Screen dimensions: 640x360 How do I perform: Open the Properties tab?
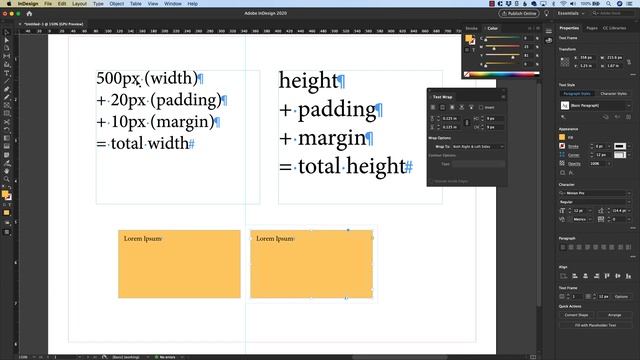569,28
